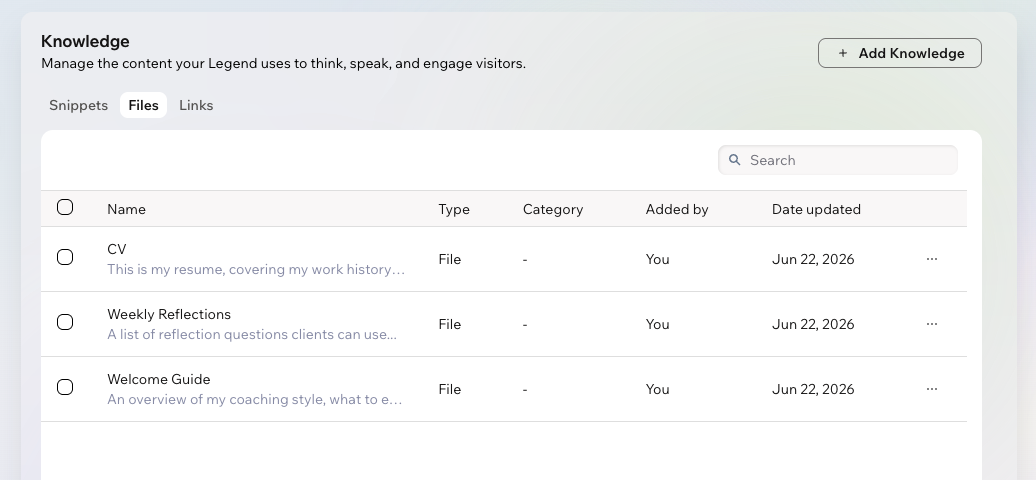Tick the select-all checkbox in header
This screenshot has height=480, width=1036.
coord(65,208)
